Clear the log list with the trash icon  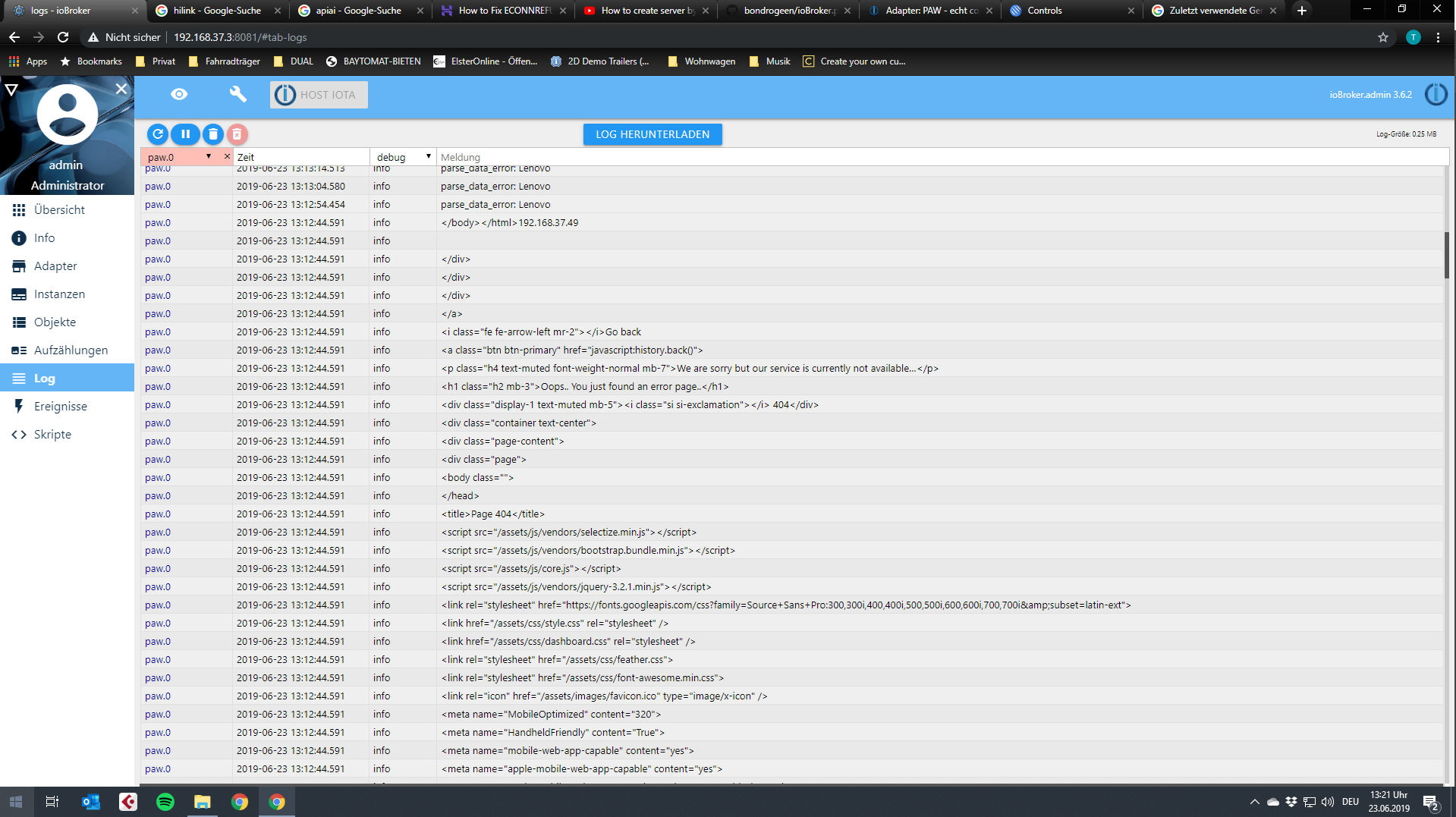[x=213, y=134]
